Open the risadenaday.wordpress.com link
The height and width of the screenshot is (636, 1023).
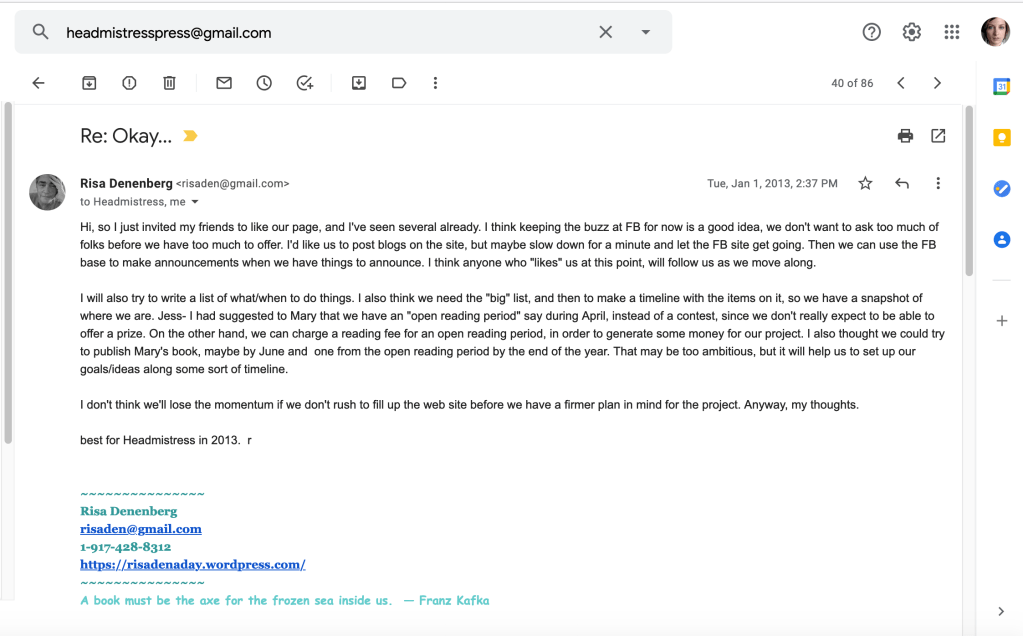(x=193, y=564)
